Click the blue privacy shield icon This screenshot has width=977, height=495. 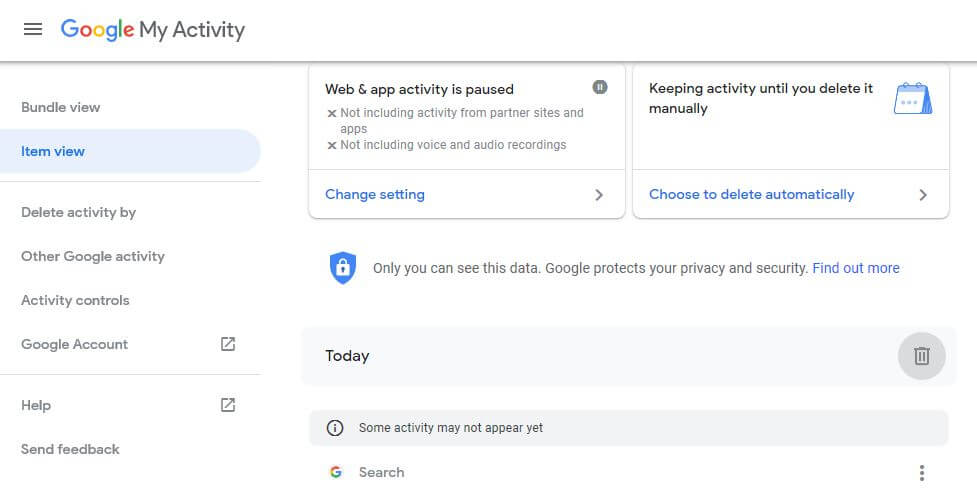tap(343, 268)
